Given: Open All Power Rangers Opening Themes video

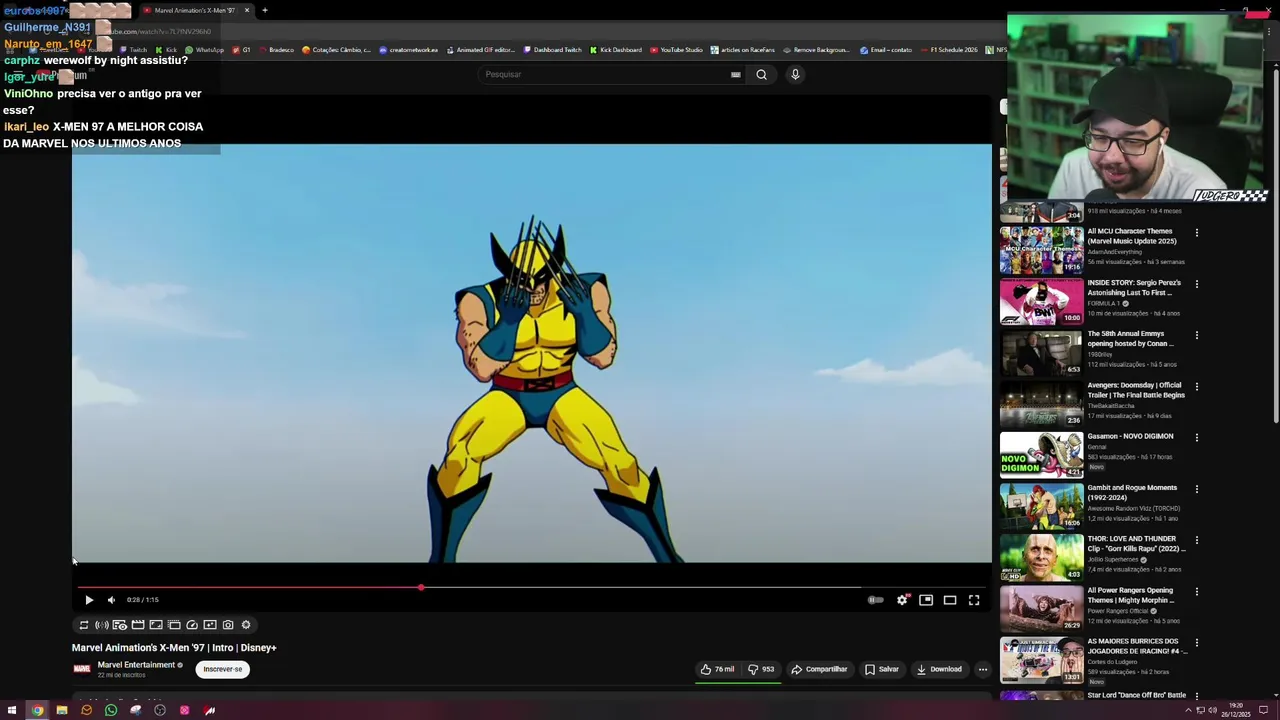Looking at the screenshot, I should pyautogui.click(x=1131, y=595).
